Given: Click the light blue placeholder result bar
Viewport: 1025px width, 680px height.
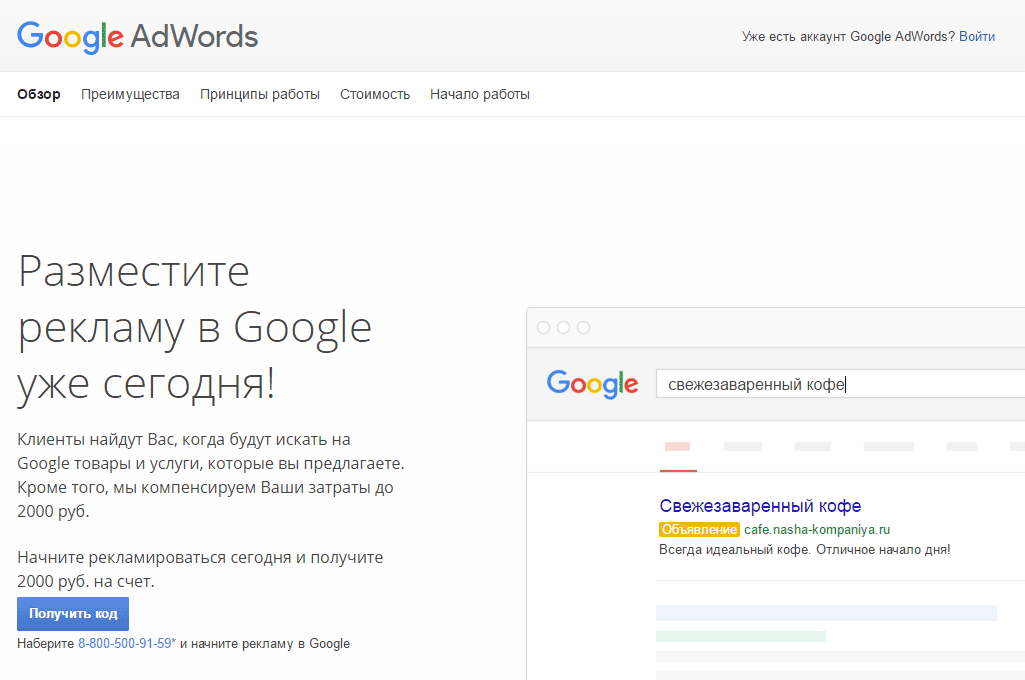Looking at the screenshot, I should click(x=826, y=612).
